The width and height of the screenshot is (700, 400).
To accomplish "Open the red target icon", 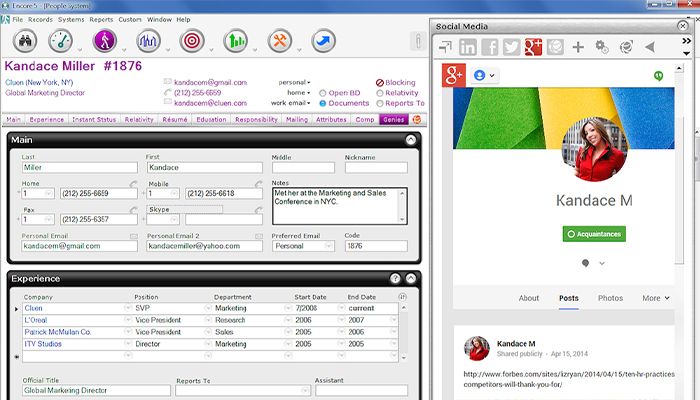I will tap(192, 41).
